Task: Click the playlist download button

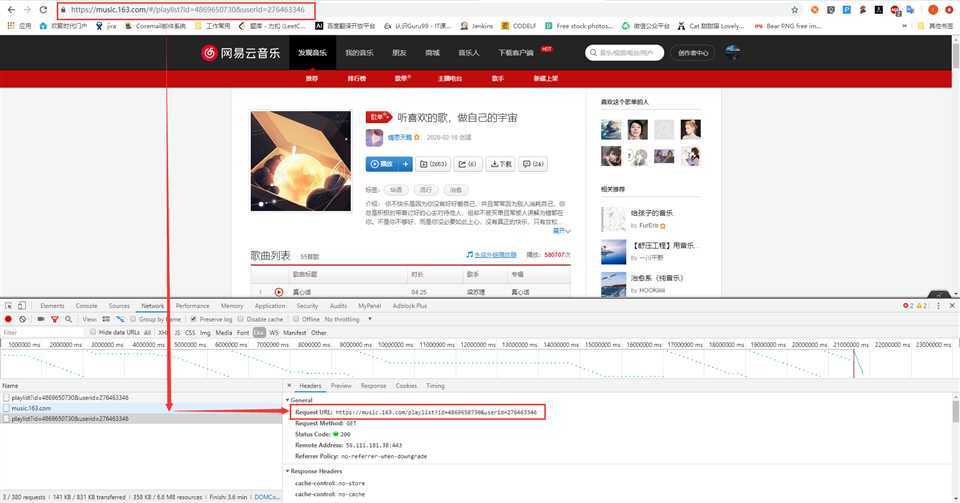Action: (500, 164)
